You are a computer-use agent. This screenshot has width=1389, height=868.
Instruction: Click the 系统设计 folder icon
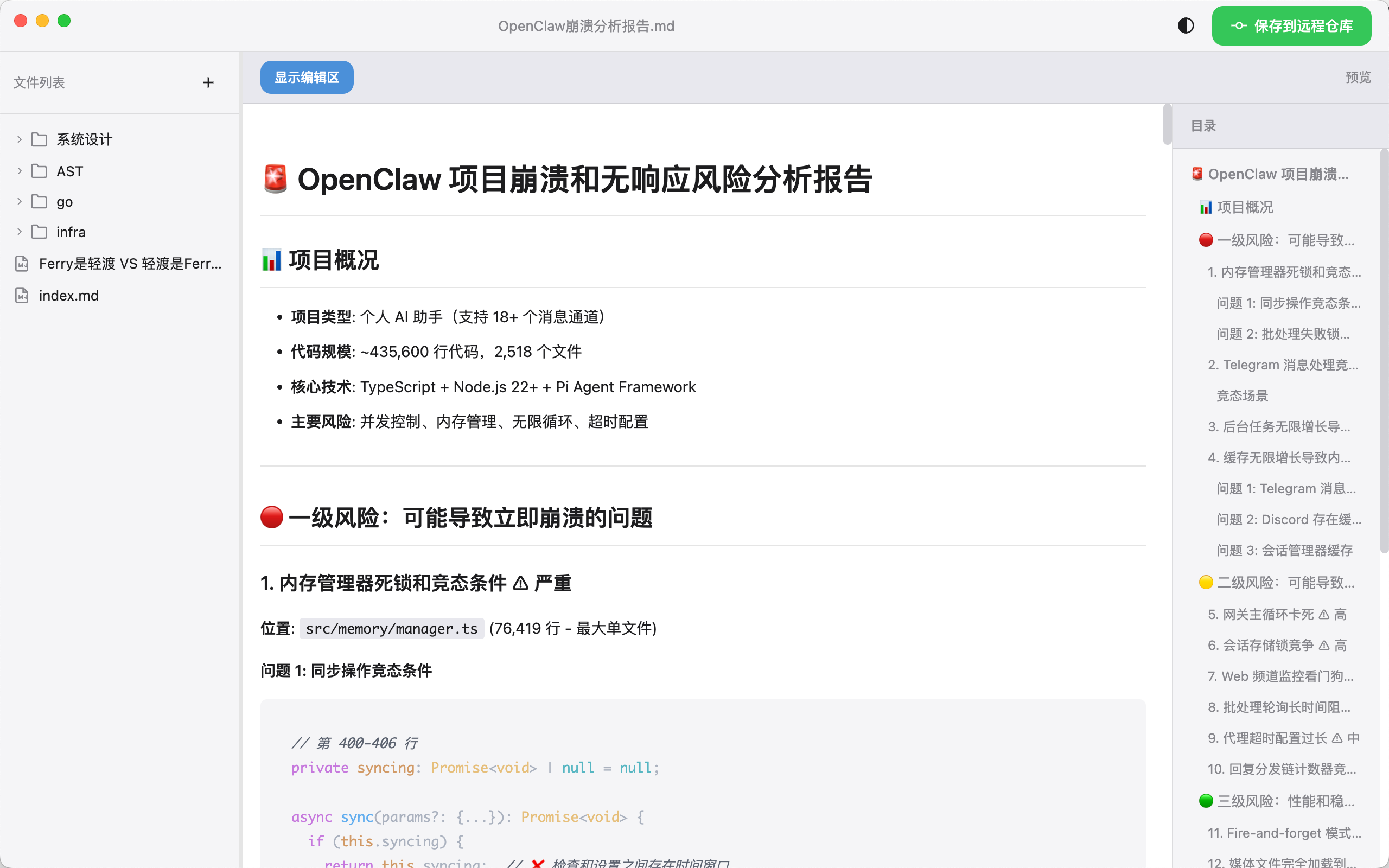(39, 139)
